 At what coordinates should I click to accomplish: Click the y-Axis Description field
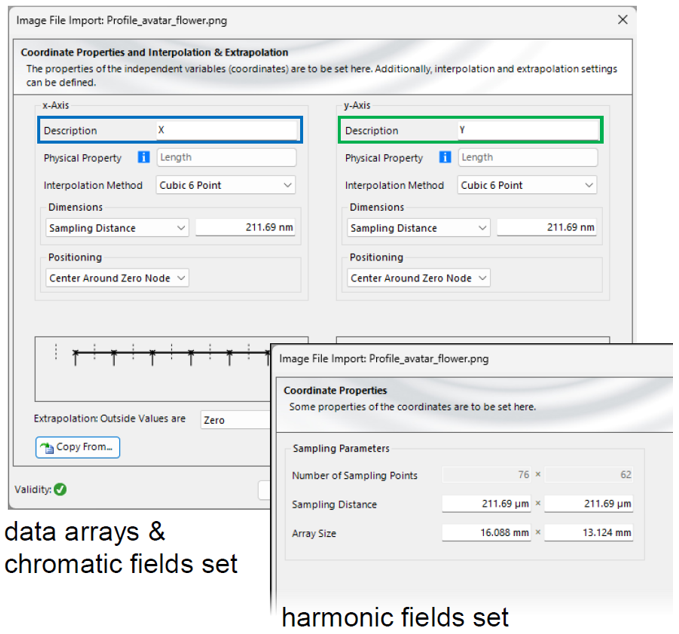[528, 130]
